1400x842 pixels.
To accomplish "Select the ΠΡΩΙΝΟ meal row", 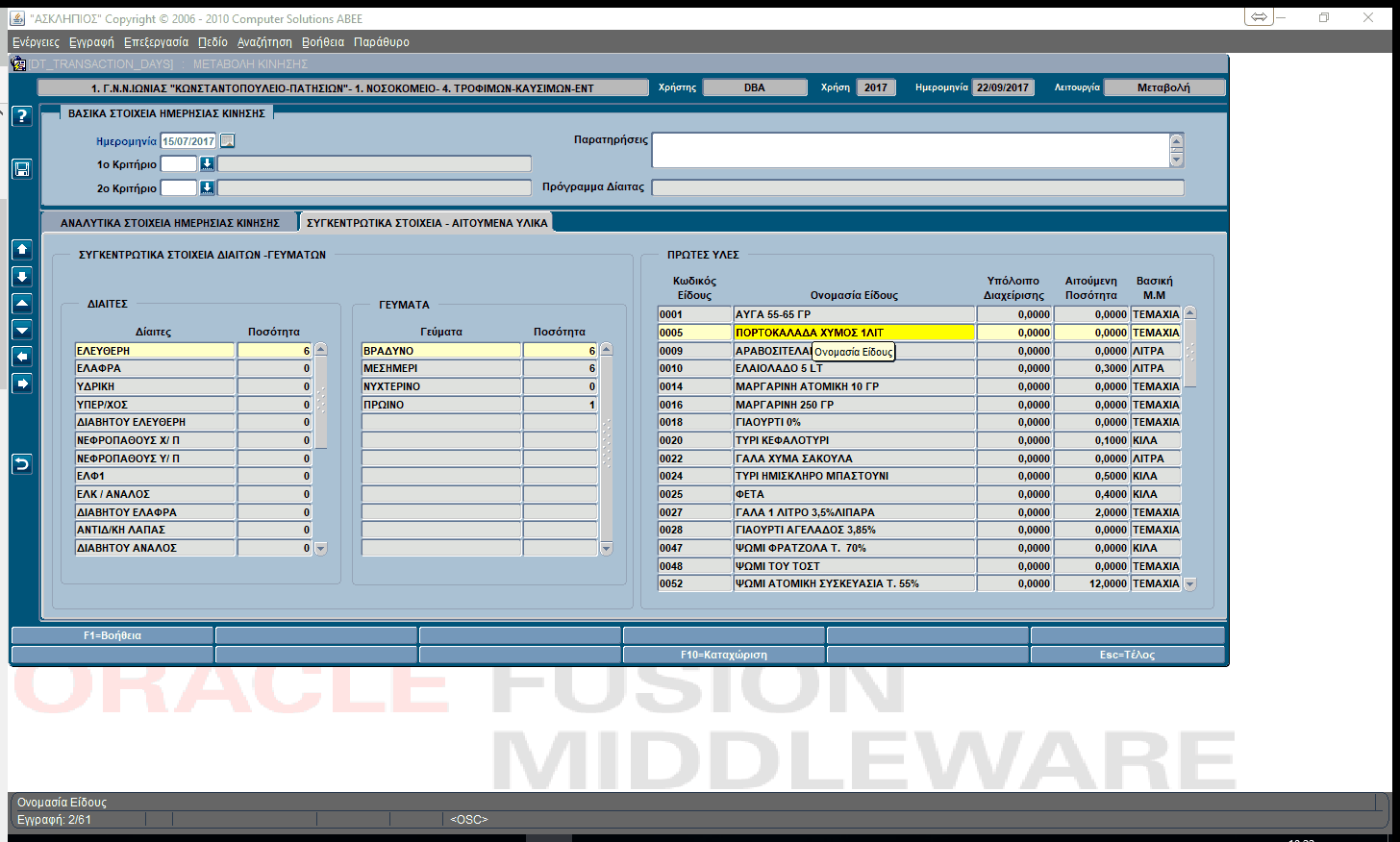I will [441, 405].
